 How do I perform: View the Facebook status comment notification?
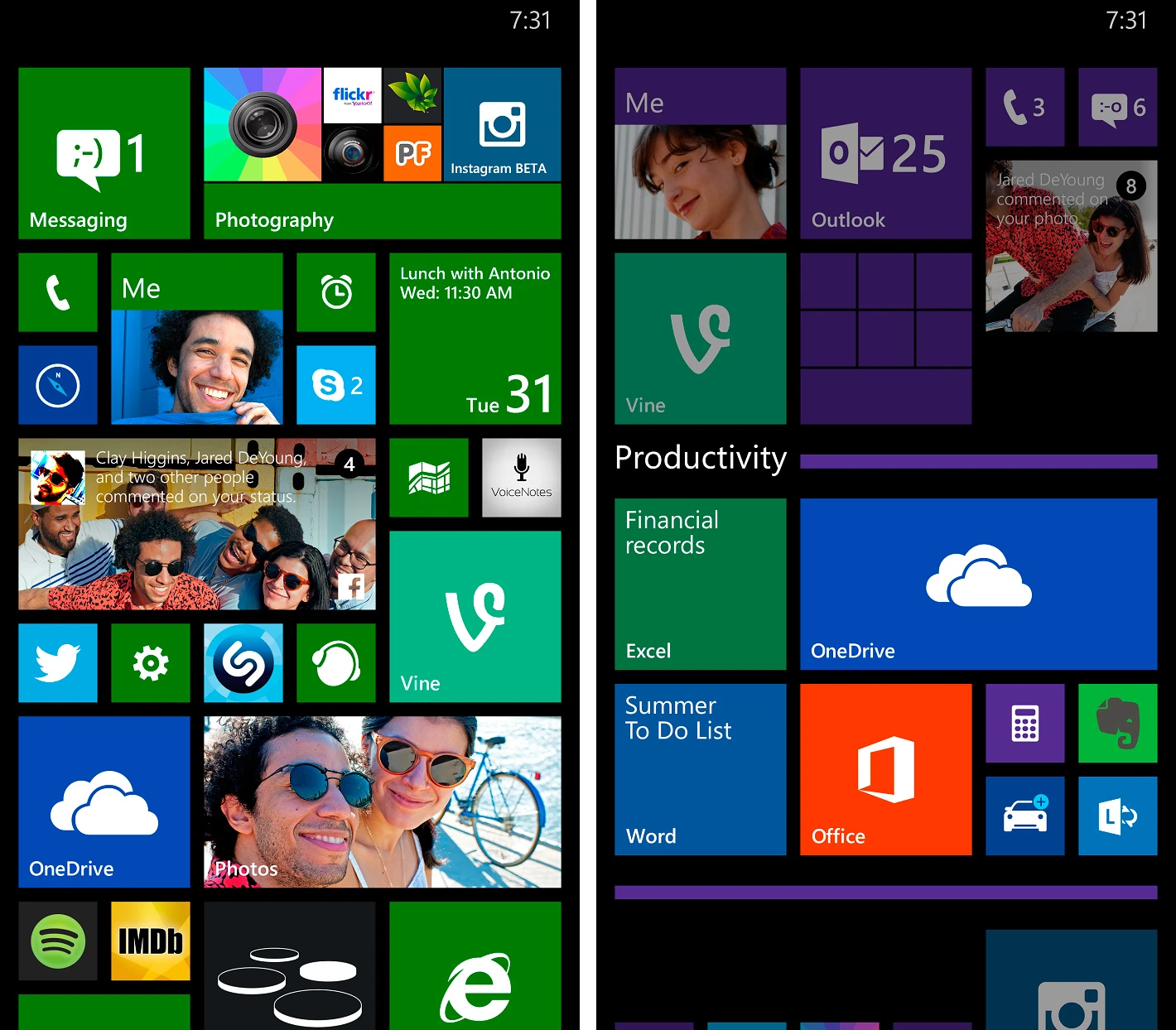click(x=195, y=524)
